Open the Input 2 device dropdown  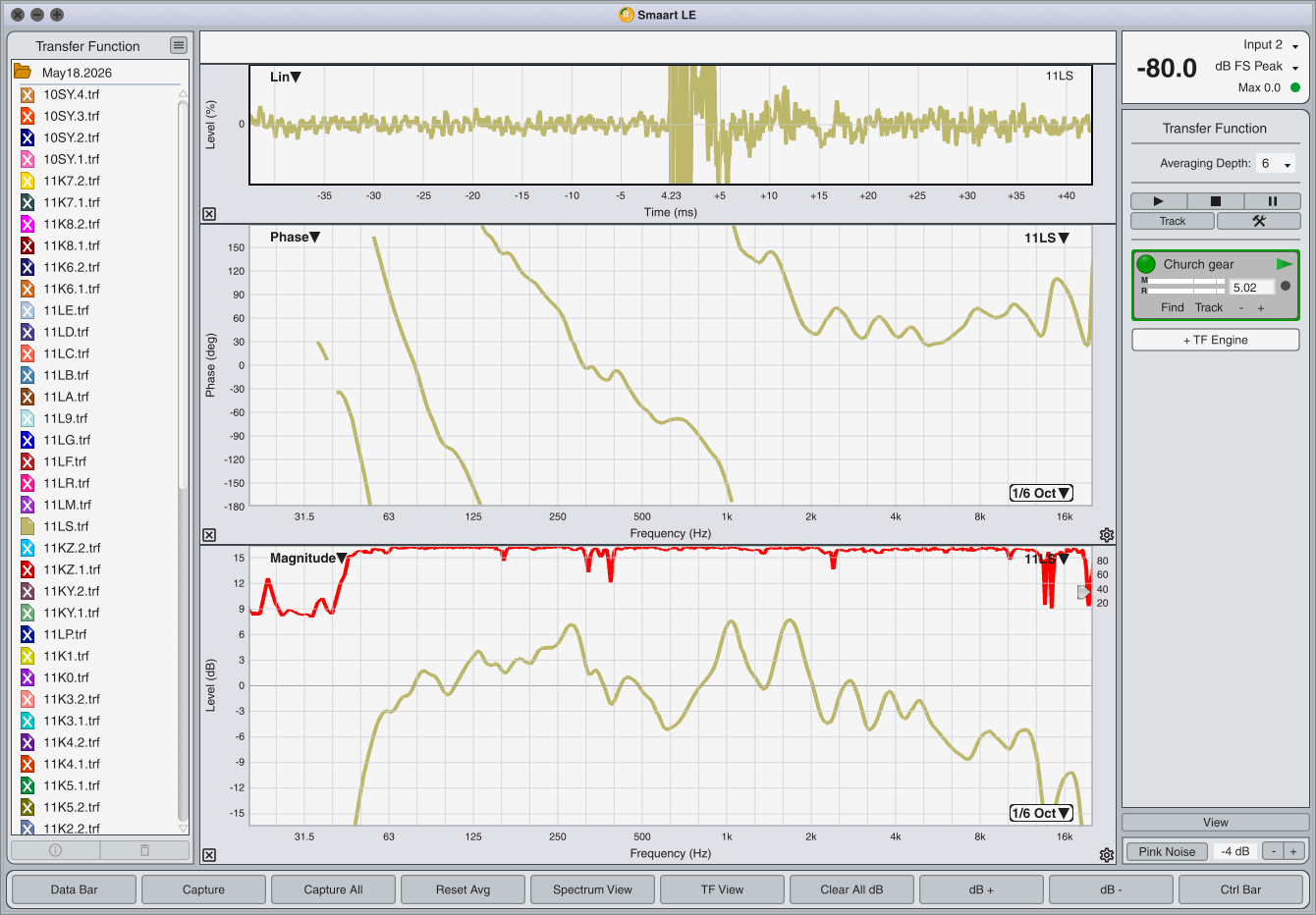pyautogui.click(x=1271, y=45)
